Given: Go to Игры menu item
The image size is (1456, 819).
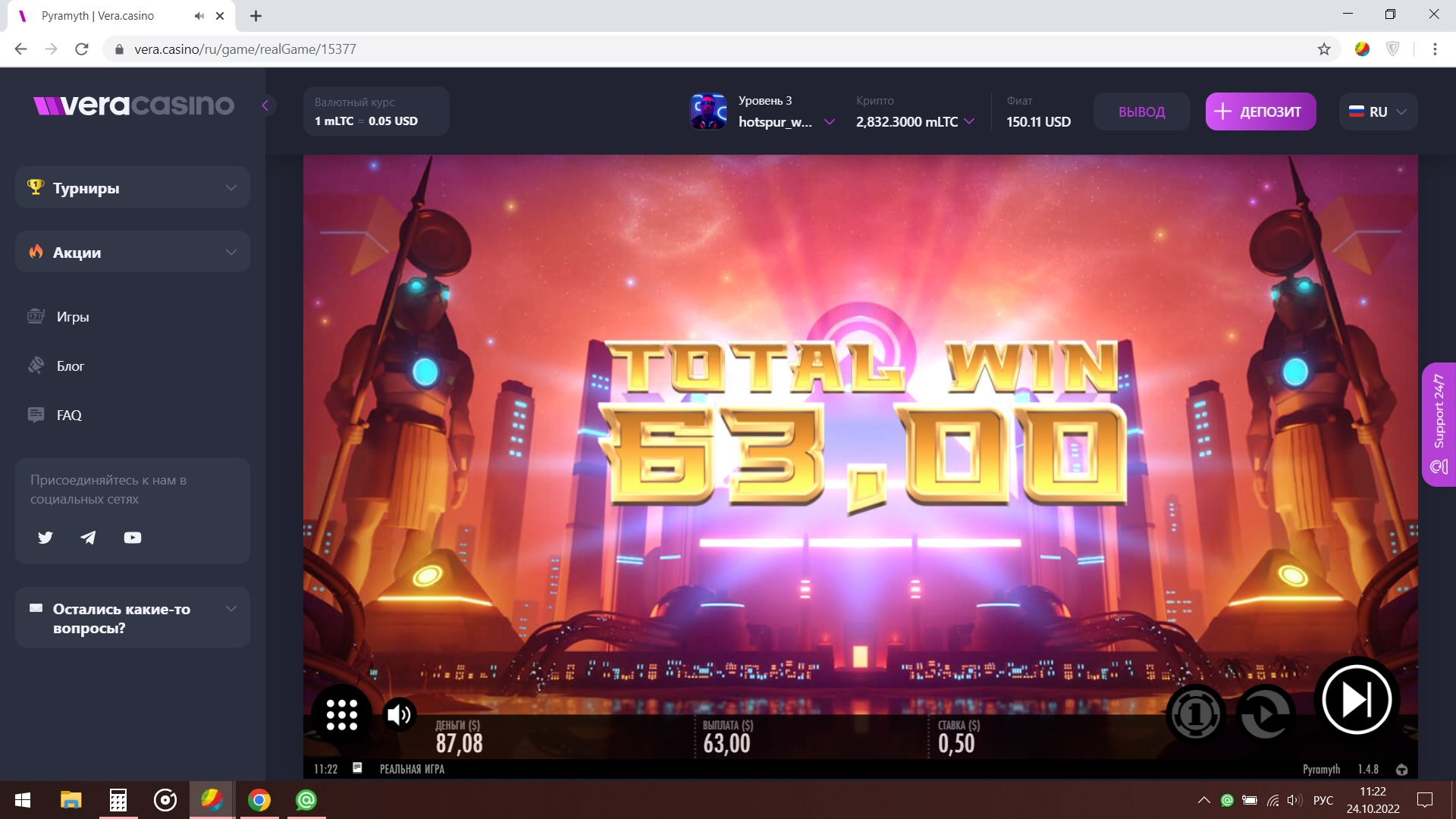Looking at the screenshot, I should click(73, 317).
